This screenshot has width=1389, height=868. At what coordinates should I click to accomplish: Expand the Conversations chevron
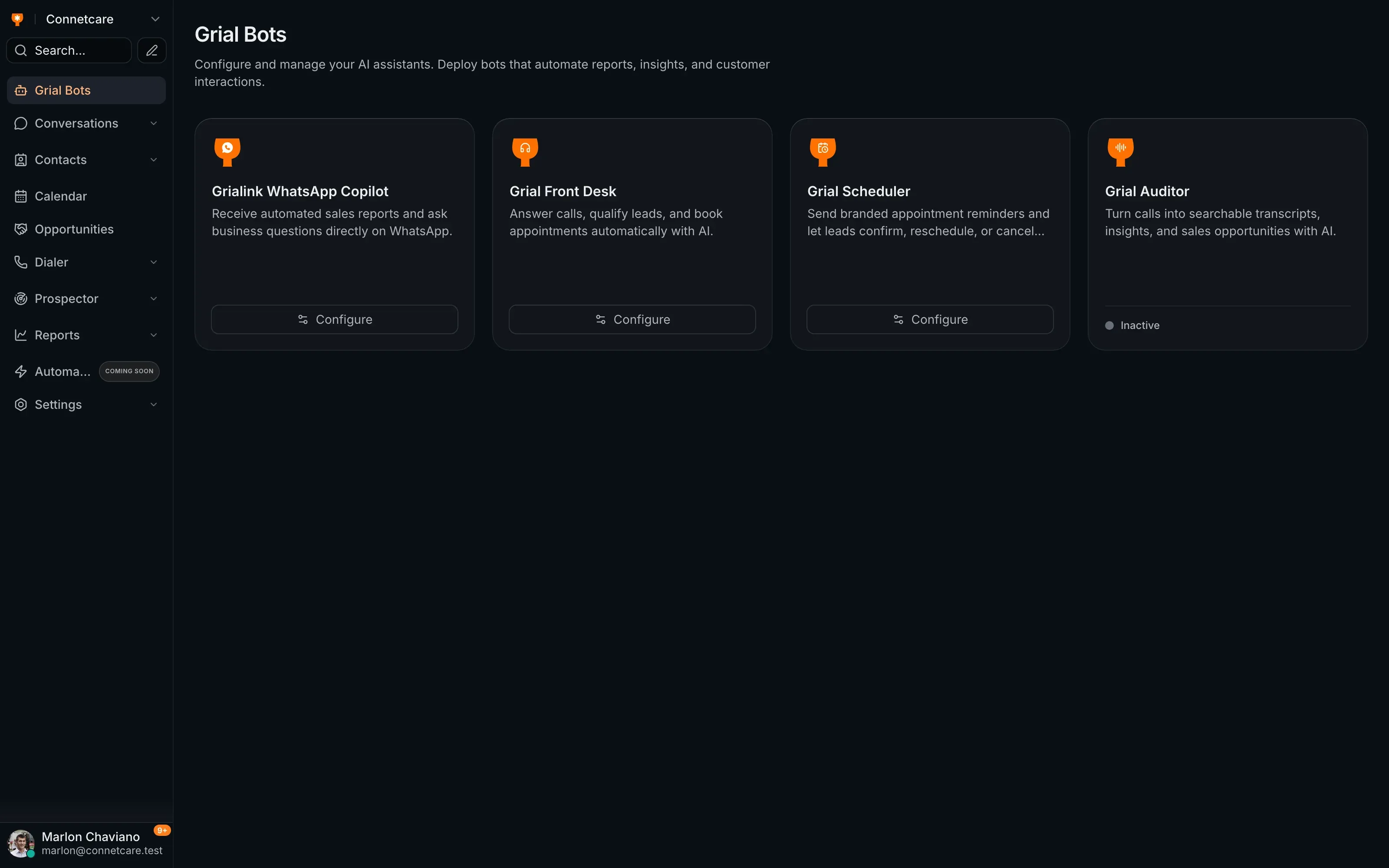(154, 123)
